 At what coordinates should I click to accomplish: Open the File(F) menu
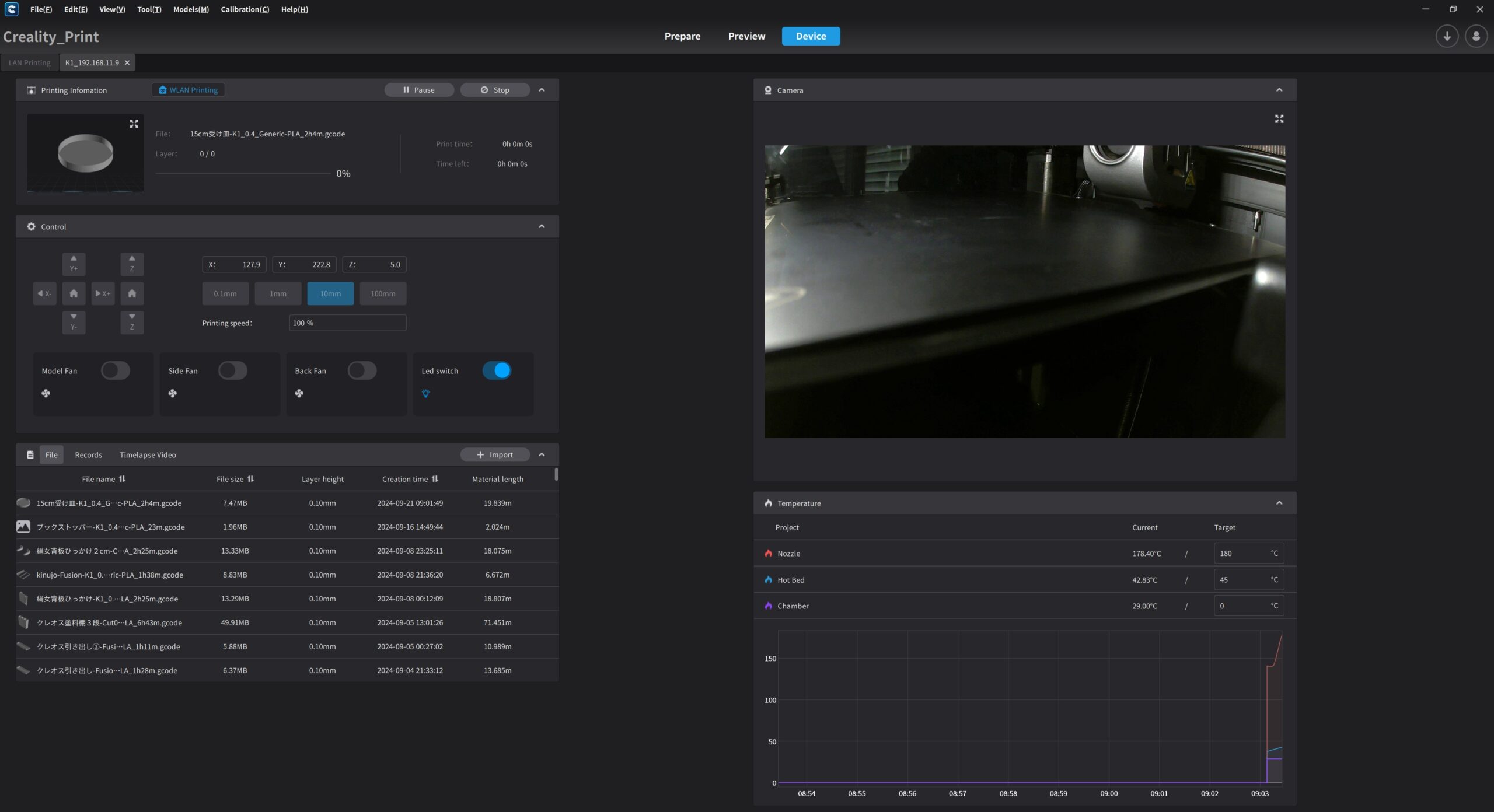tap(41, 9)
